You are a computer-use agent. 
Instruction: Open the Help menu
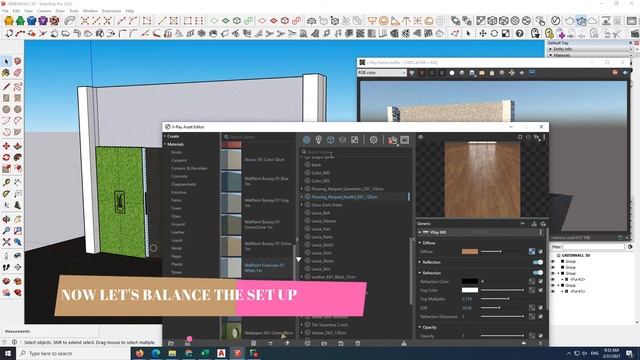(x=130, y=11)
